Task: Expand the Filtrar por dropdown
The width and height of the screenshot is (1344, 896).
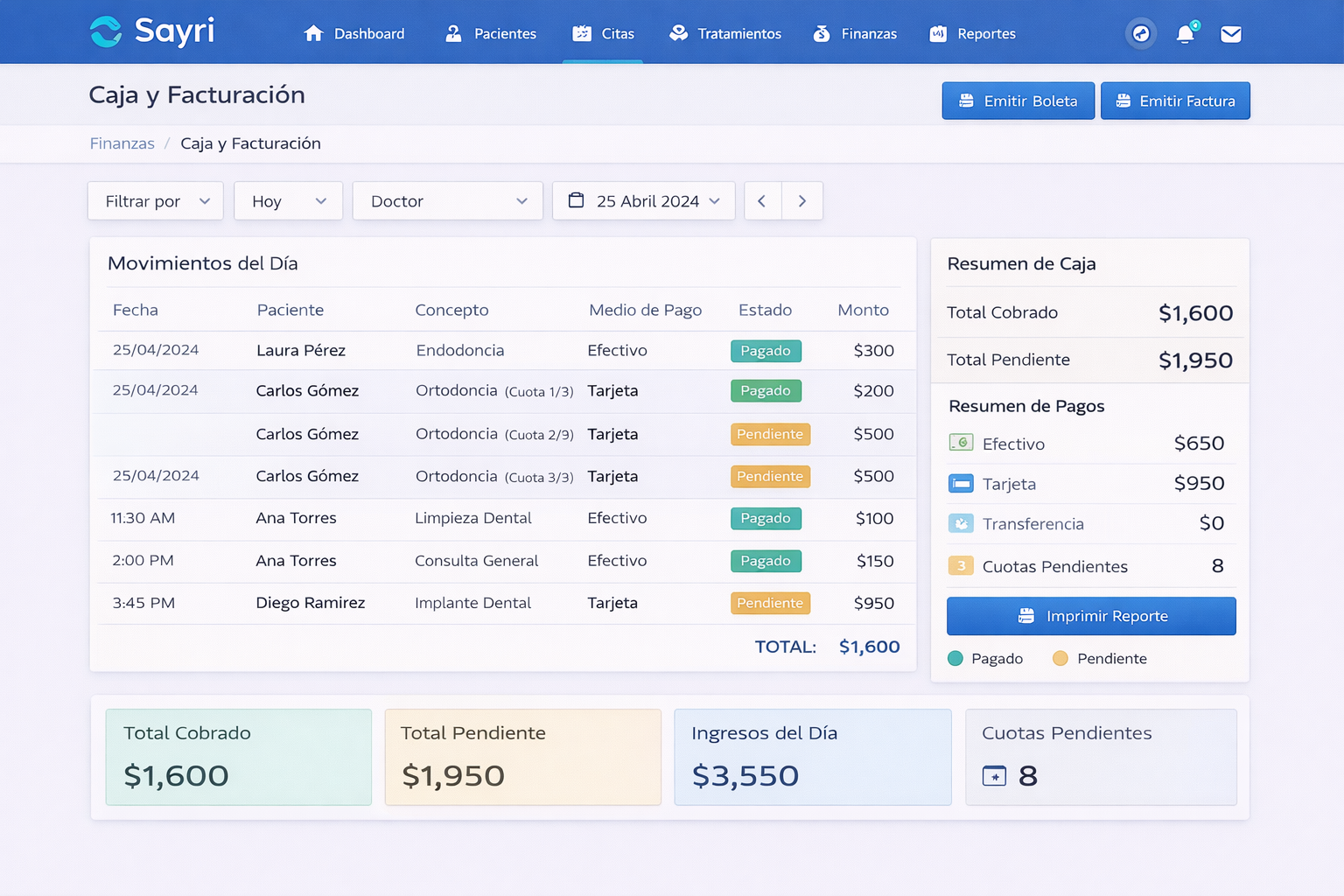Action: [156, 201]
